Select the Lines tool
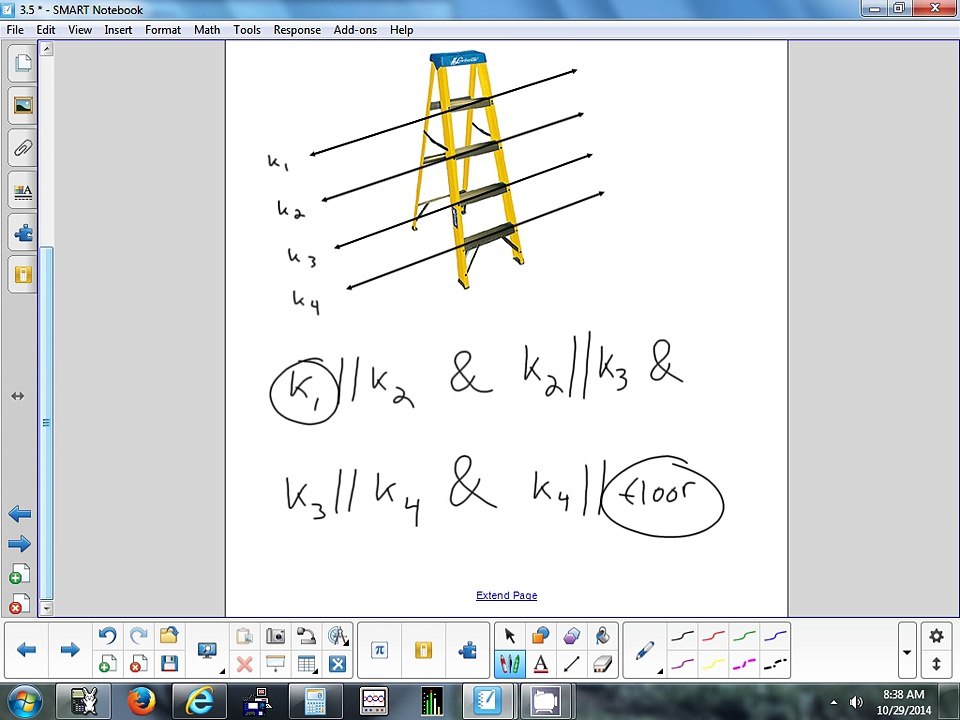The width and height of the screenshot is (960, 720). click(x=571, y=664)
